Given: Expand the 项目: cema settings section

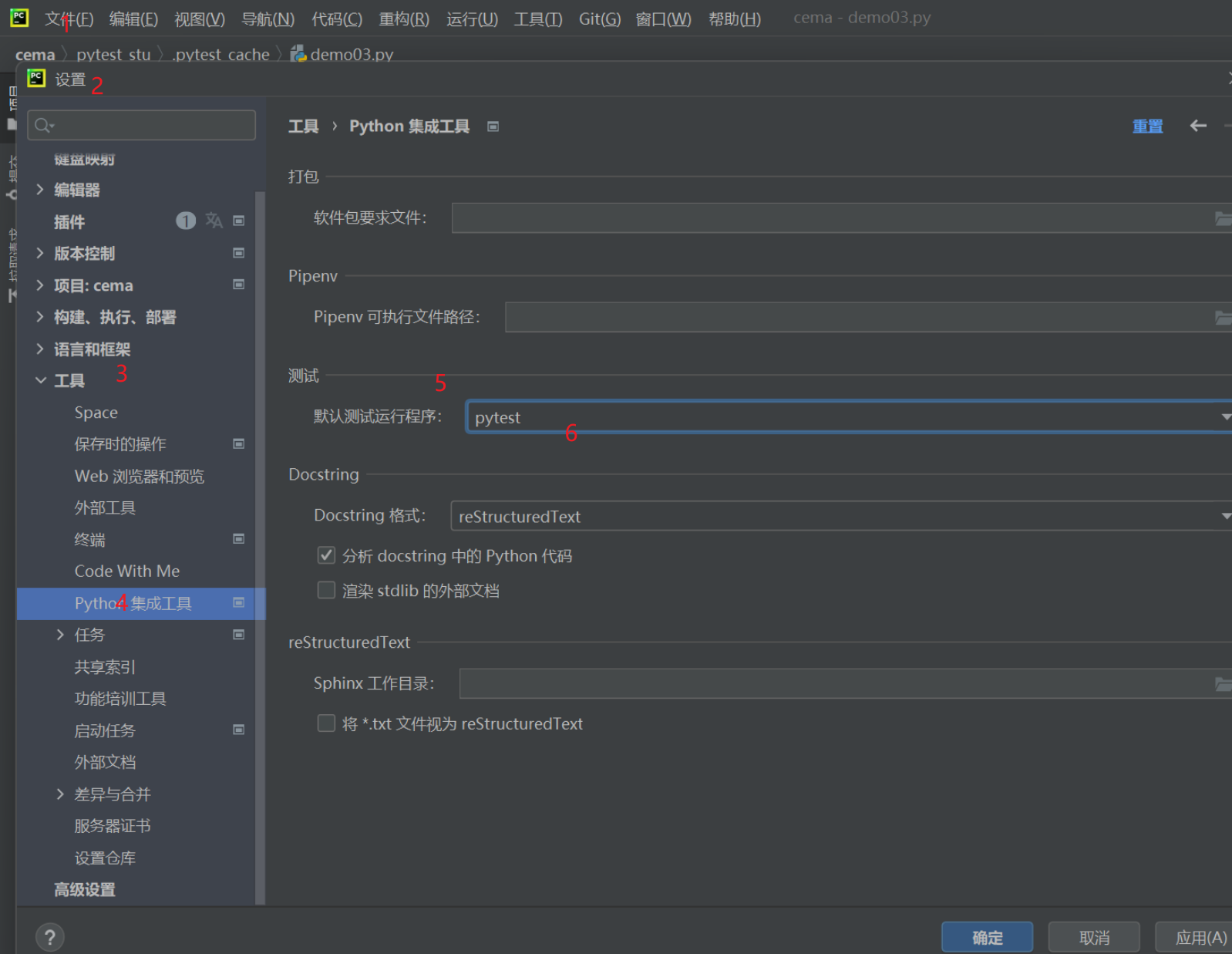Looking at the screenshot, I should [x=40, y=285].
